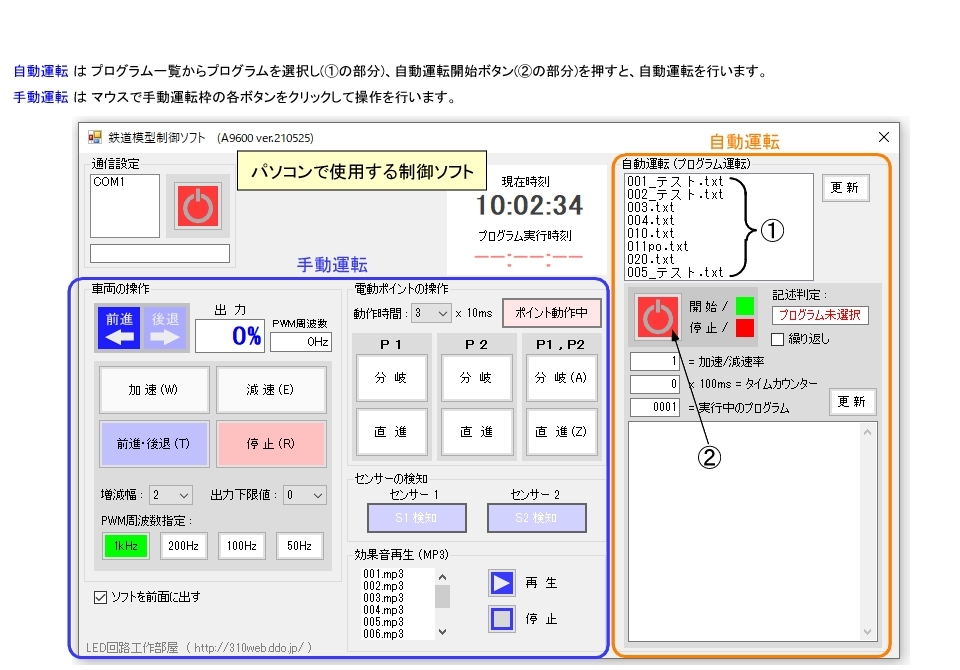Click the MP3 play (再生) icon
Screen dimensions: 960x670
501,583
